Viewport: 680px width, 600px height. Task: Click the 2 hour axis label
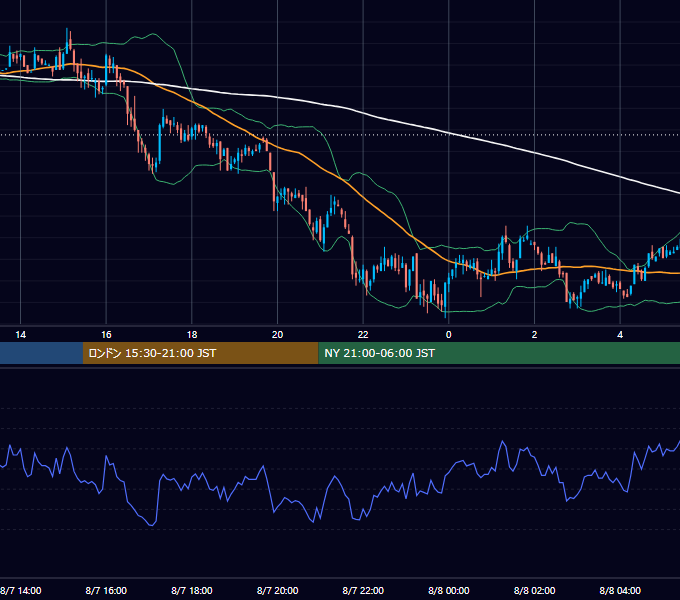pyautogui.click(x=534, y=335)
